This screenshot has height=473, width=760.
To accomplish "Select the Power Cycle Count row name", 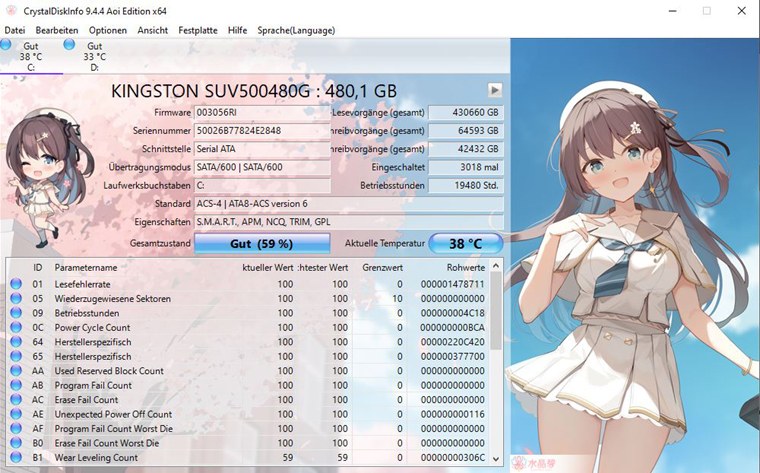I will [92, 328].
